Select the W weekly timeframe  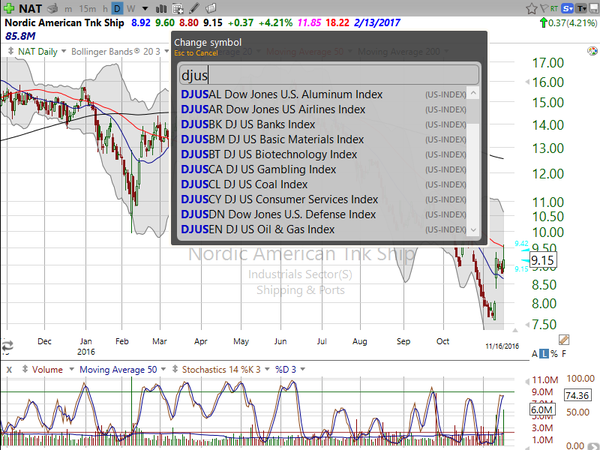pyautogui.click(x=131, y=8)
